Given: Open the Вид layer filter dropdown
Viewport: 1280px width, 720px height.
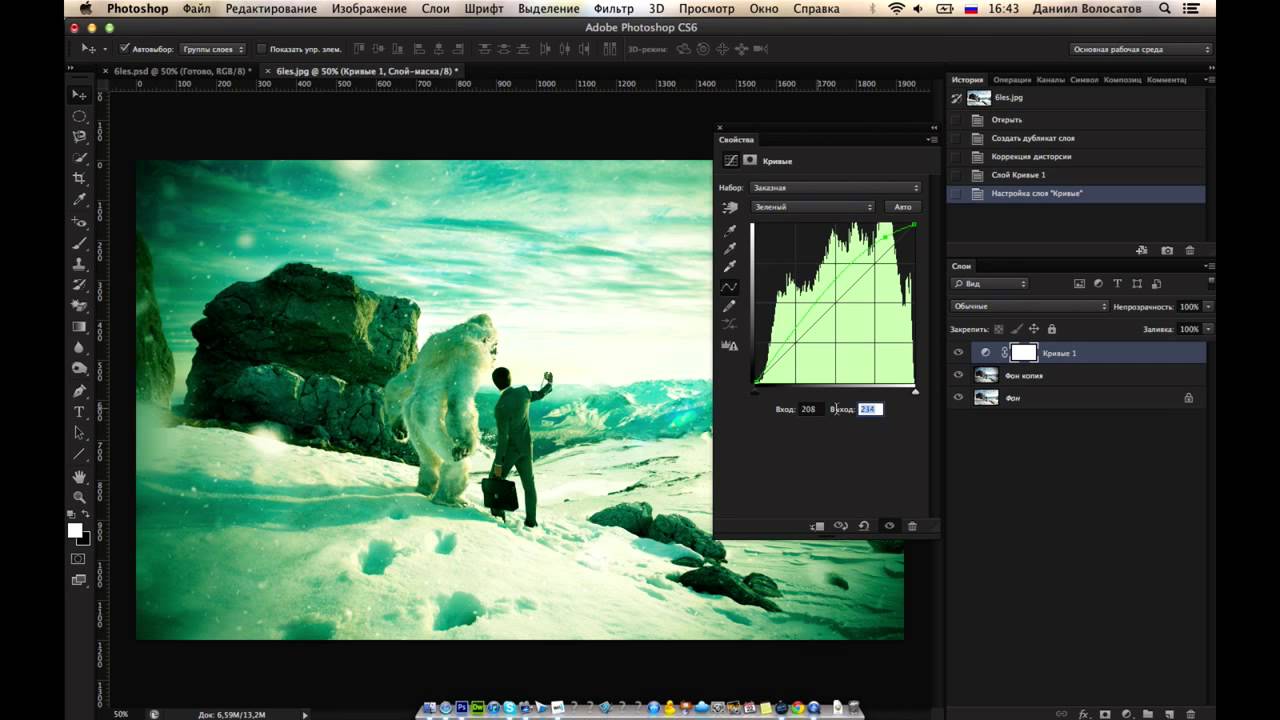Looking at the screenshot, I should (x=990, y=284).
